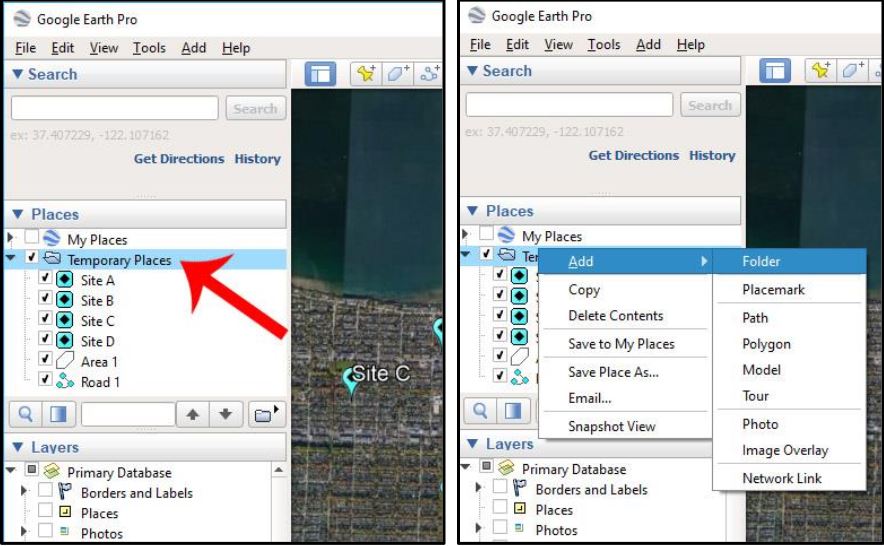The height and width of the screenshot is (546, 884).
Task: Click the Add Polygon icon in right window
Action: pos(852,70)
